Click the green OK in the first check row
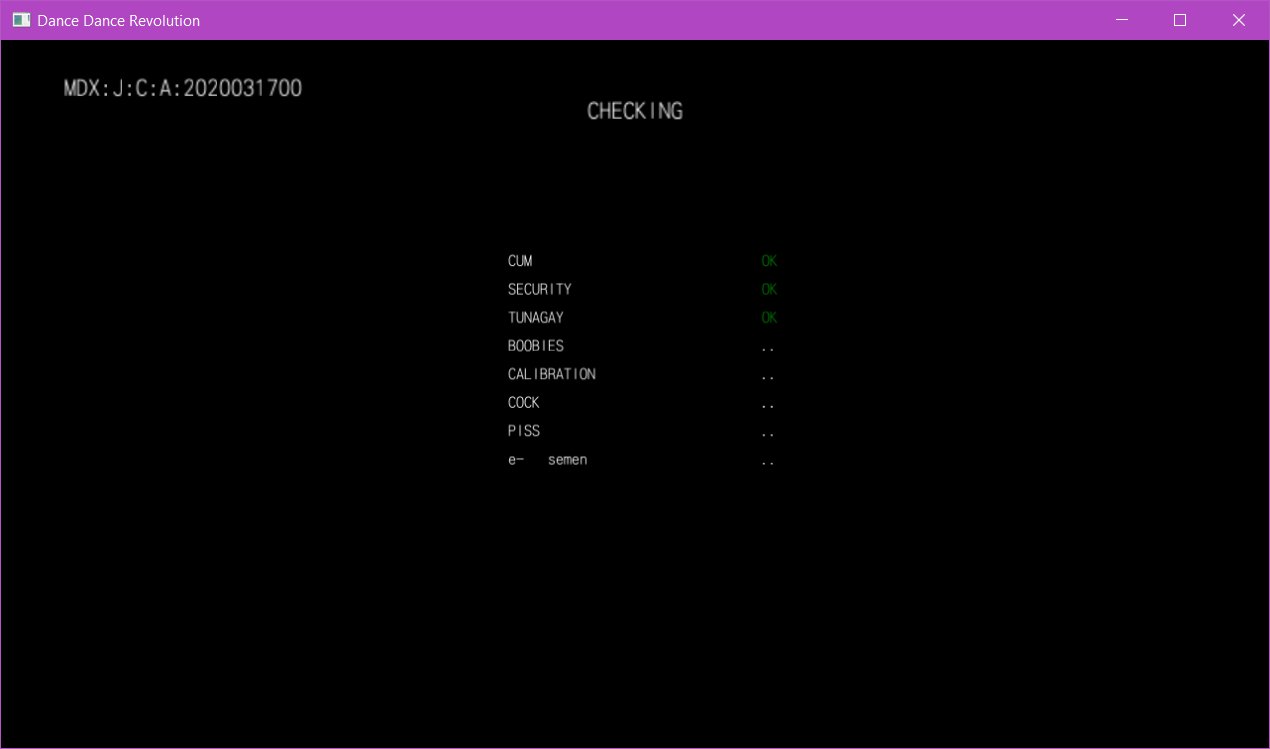1270x749 pixels. point(768,261)
